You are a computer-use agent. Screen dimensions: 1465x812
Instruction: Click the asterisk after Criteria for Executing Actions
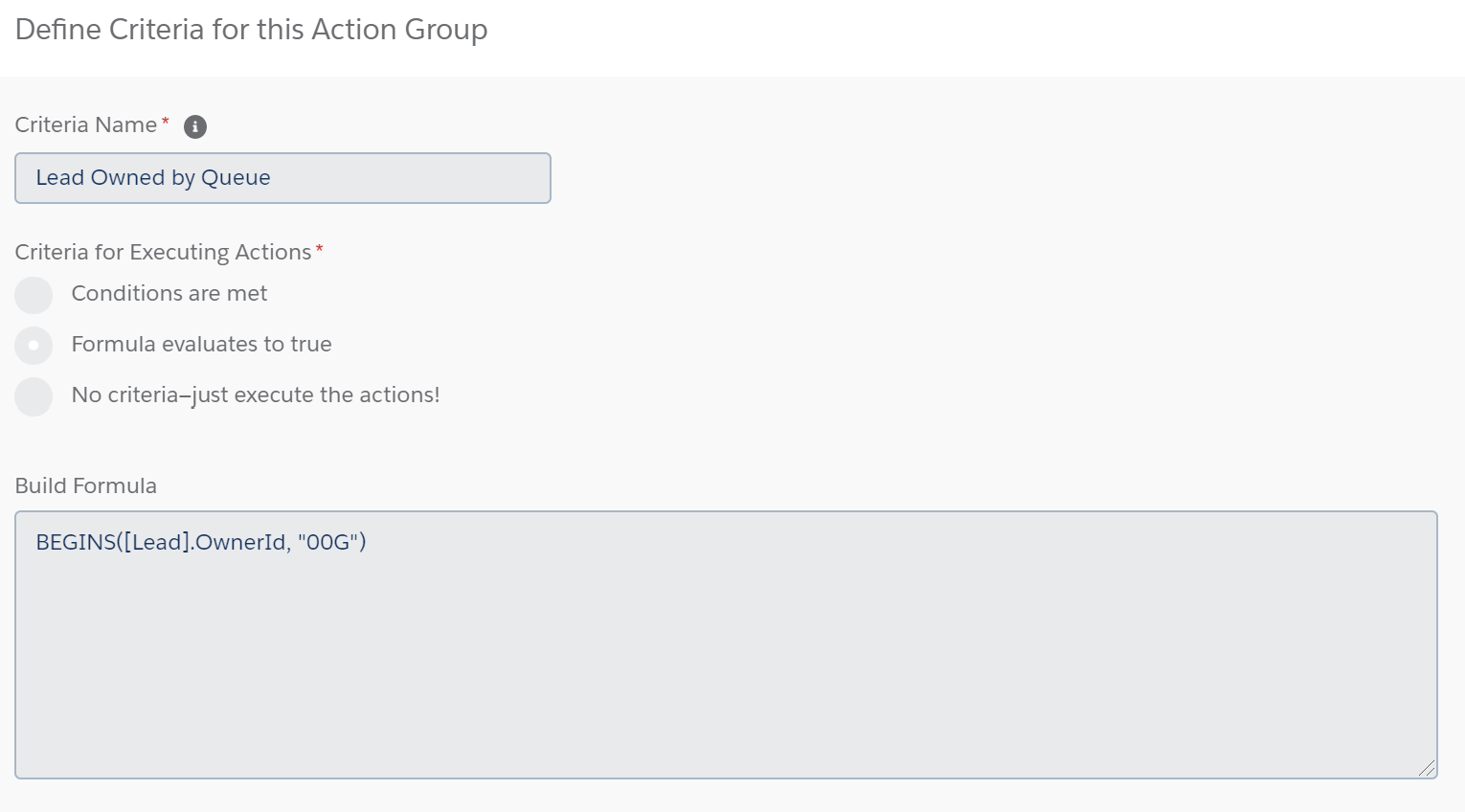coord(319,249)
